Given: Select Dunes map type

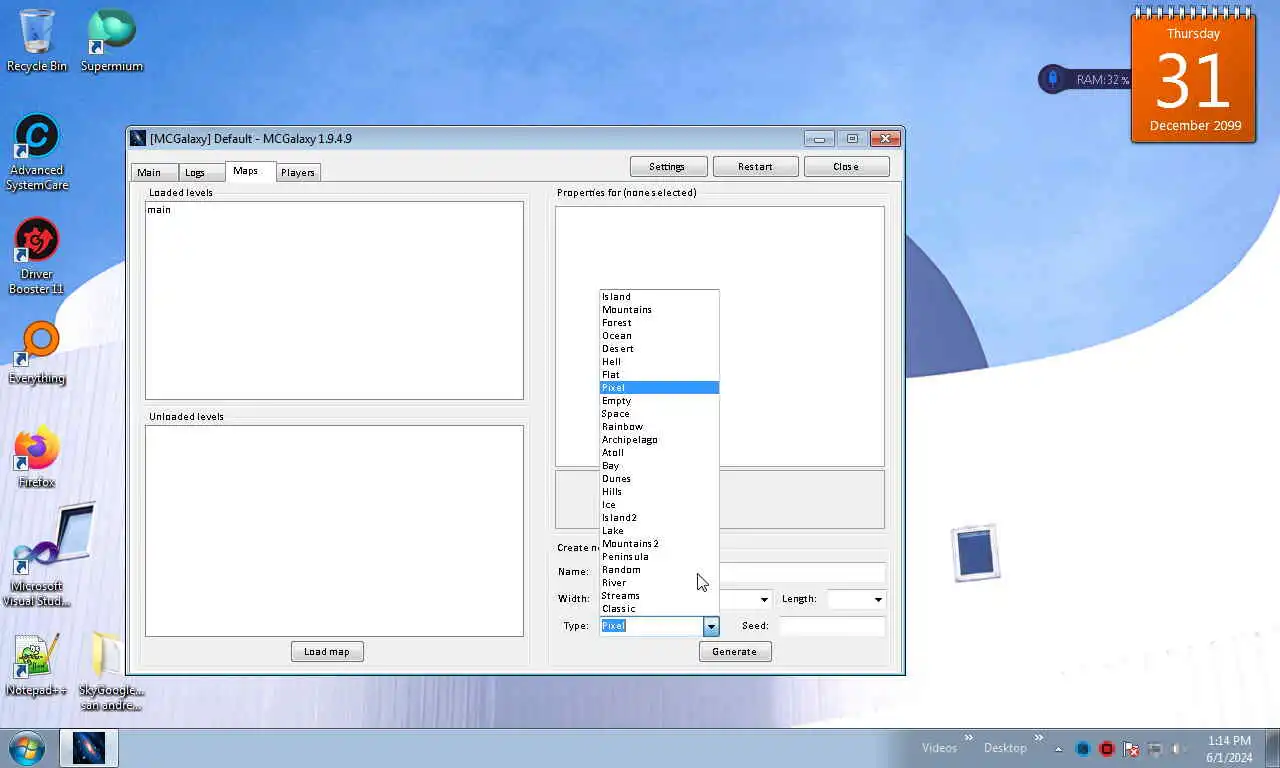Looking at the screenshot, I should (x=659, y=479).
